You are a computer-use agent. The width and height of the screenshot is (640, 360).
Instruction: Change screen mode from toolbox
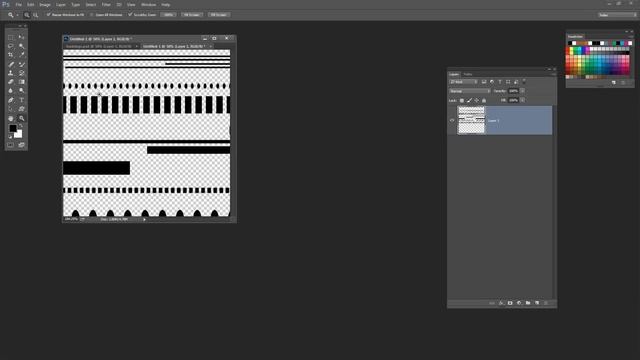pyautogui.click(x=22, y=145)
